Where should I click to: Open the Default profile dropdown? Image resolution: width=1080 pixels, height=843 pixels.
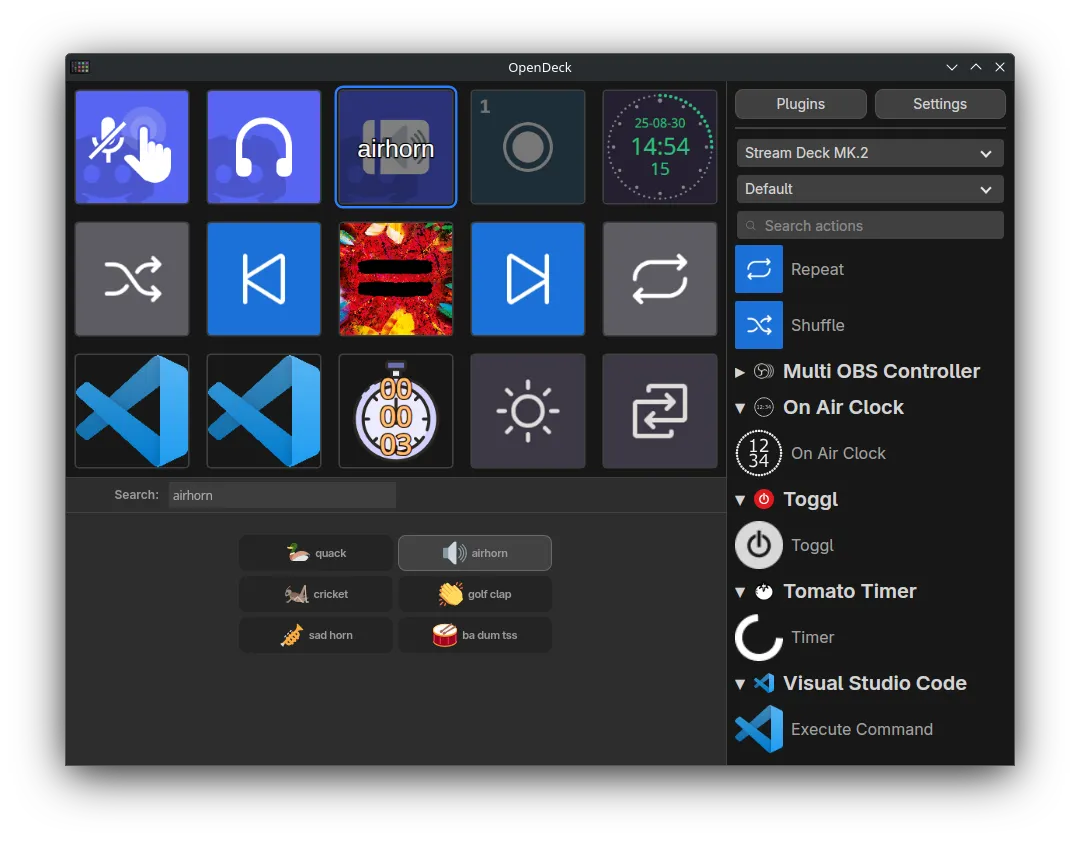869,189
